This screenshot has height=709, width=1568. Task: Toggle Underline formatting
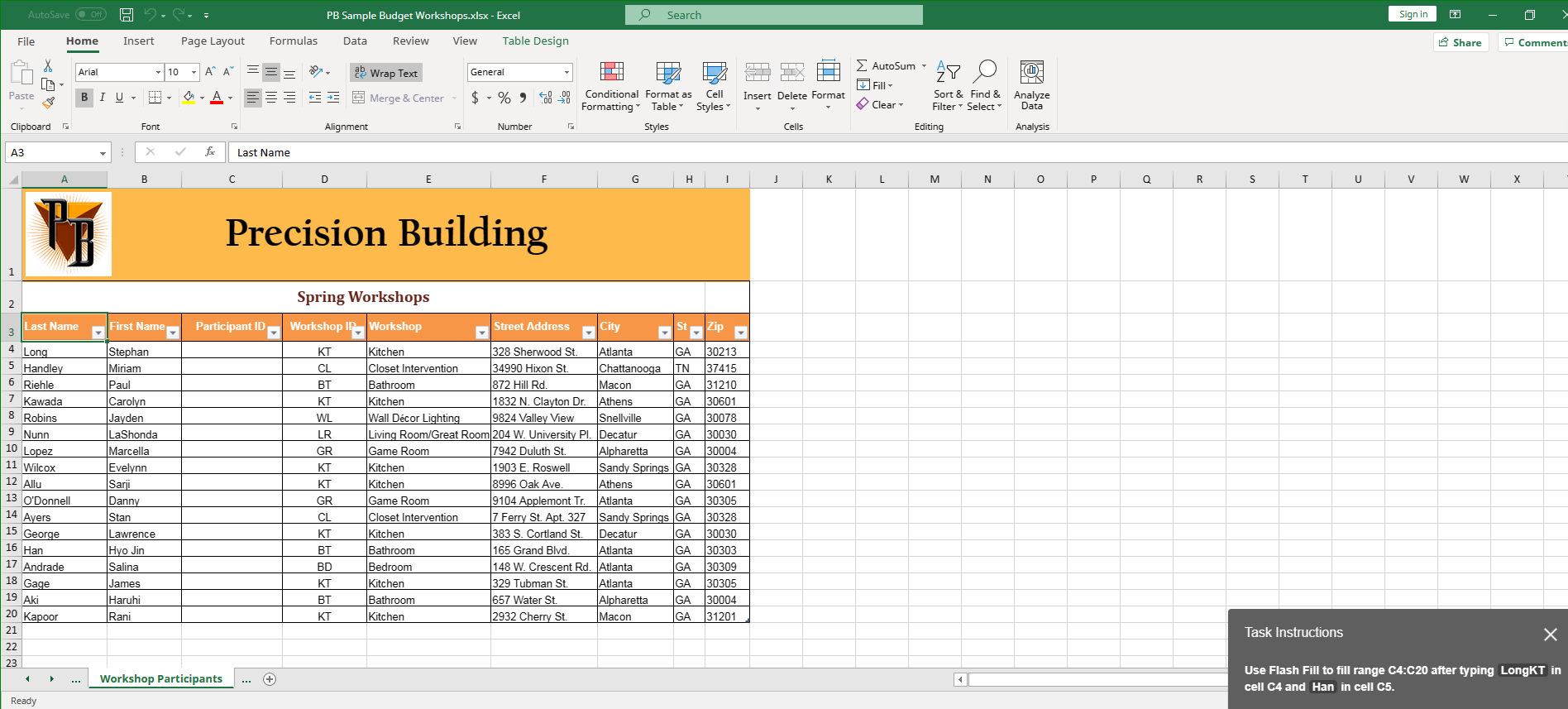119,98
